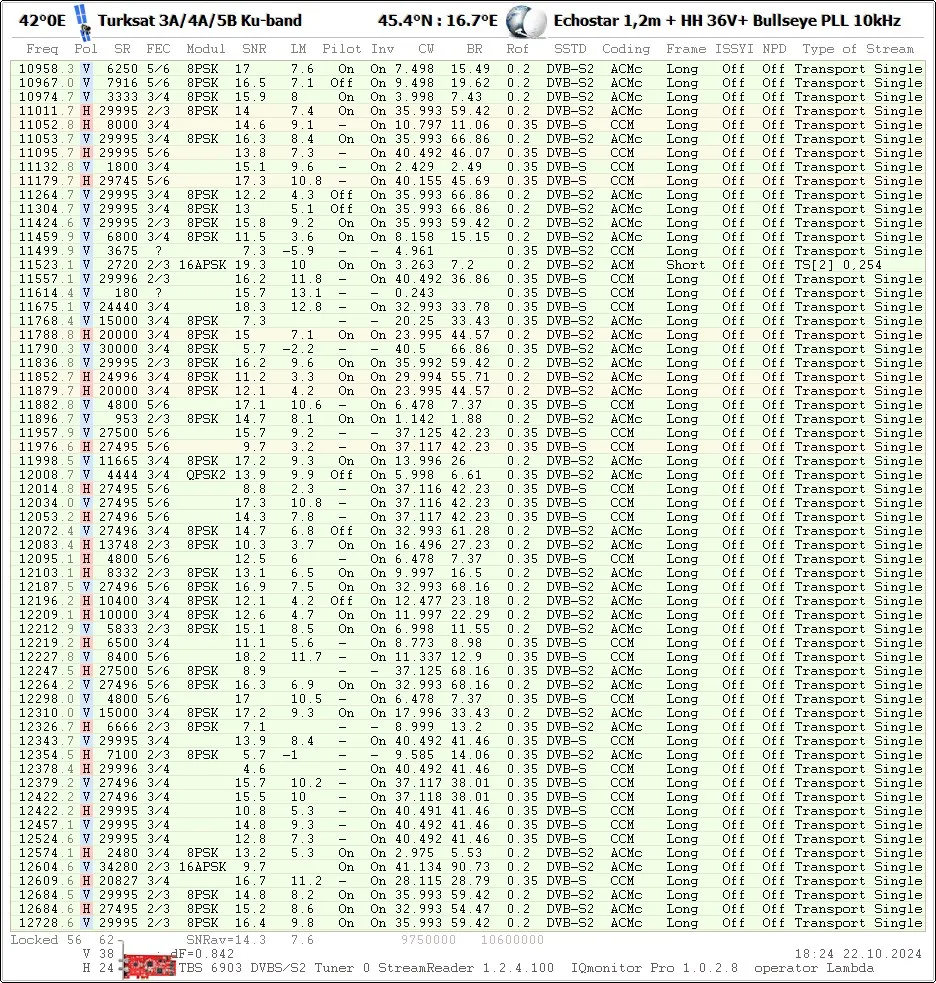
Task: Click the H badge on the 11788 row
Action: coord(87,335)
